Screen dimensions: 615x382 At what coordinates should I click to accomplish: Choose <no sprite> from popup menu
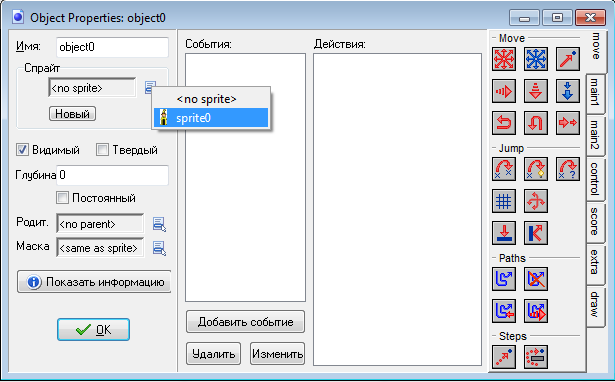[211, 99]
